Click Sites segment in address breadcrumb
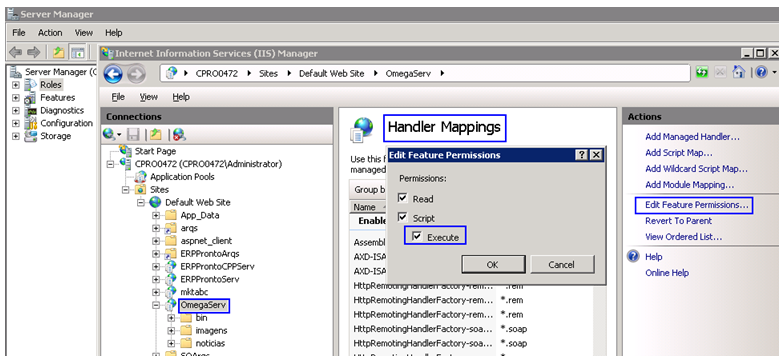 [269, 73]
